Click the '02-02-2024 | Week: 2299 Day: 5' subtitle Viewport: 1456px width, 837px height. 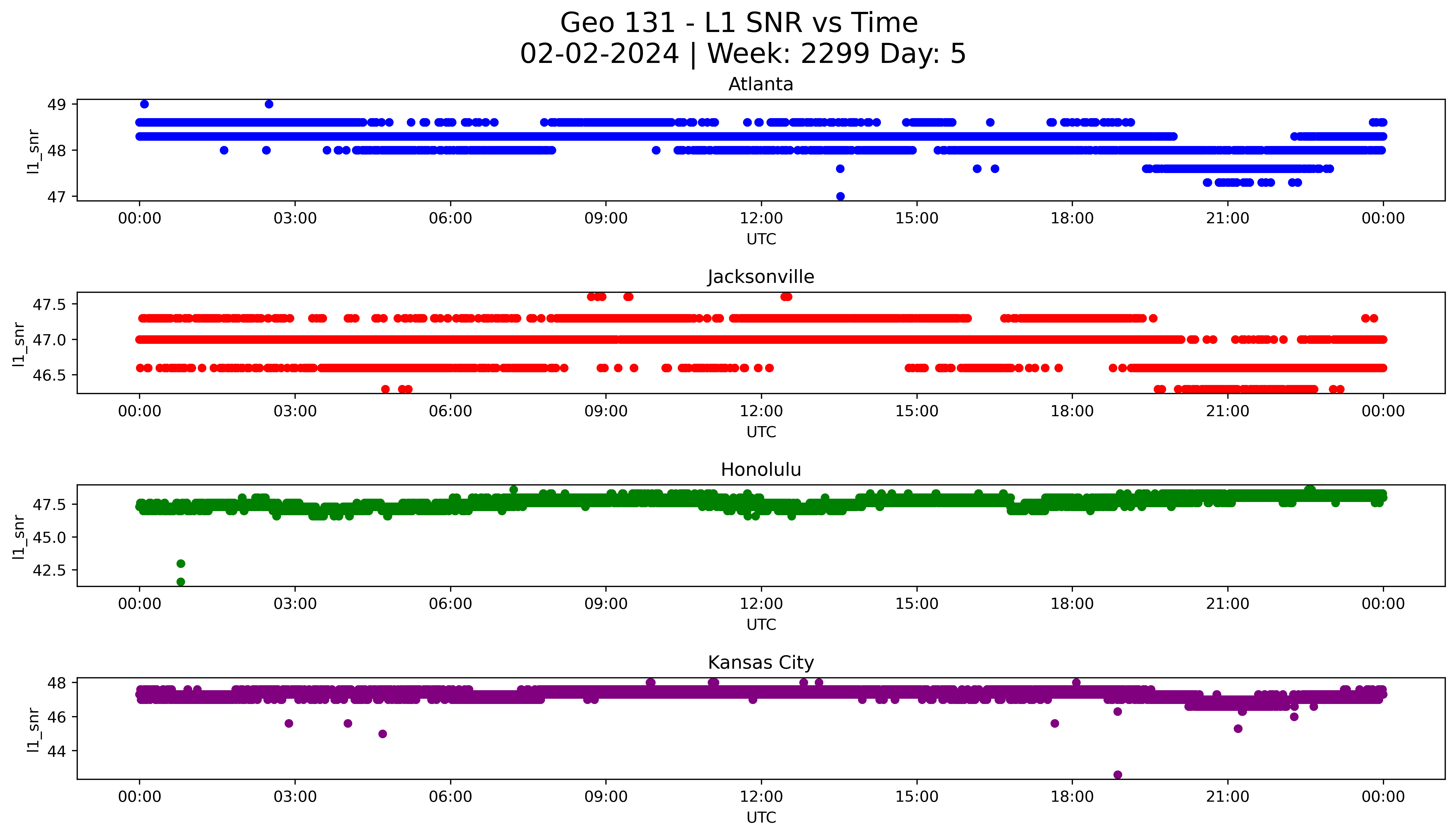tap(743, 54)
